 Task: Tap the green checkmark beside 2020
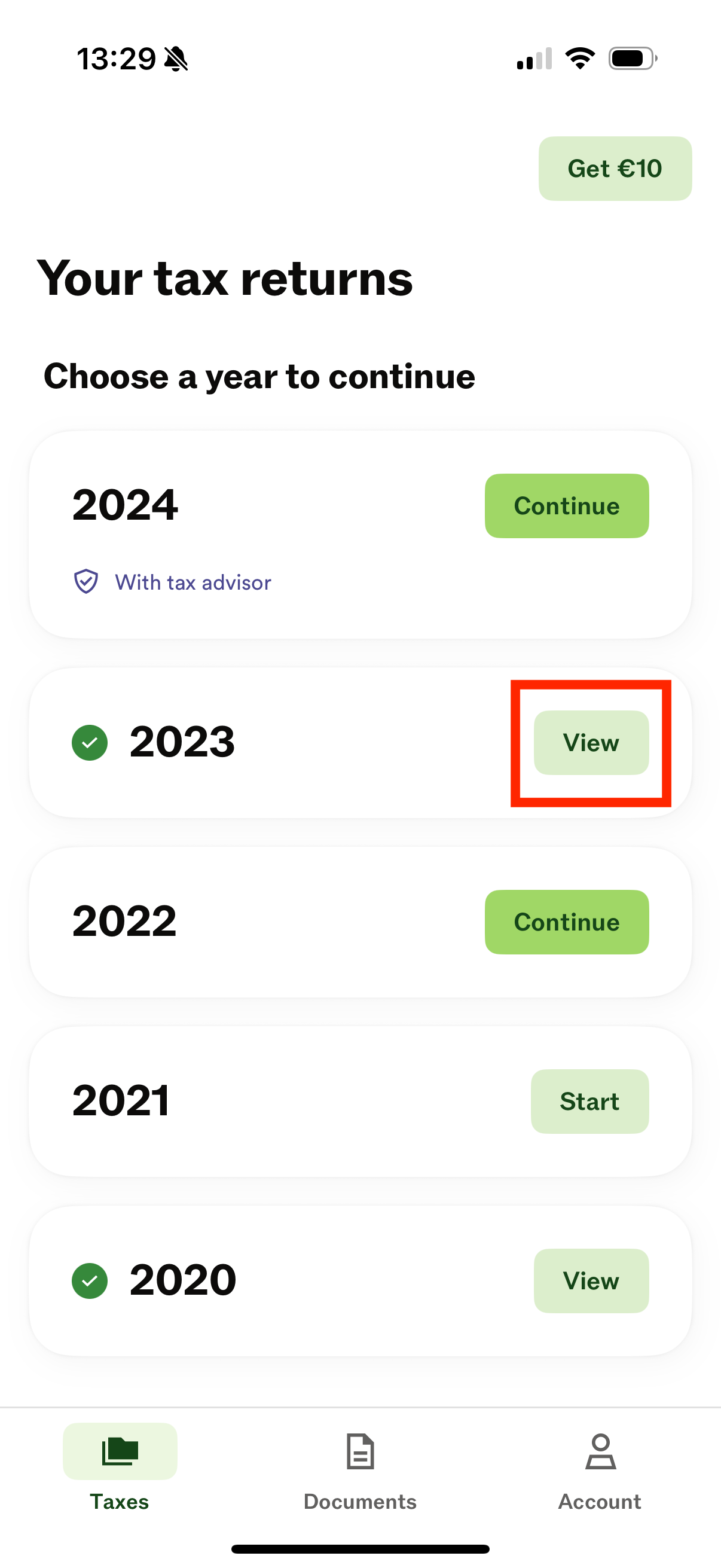[x=90, y=1281]
